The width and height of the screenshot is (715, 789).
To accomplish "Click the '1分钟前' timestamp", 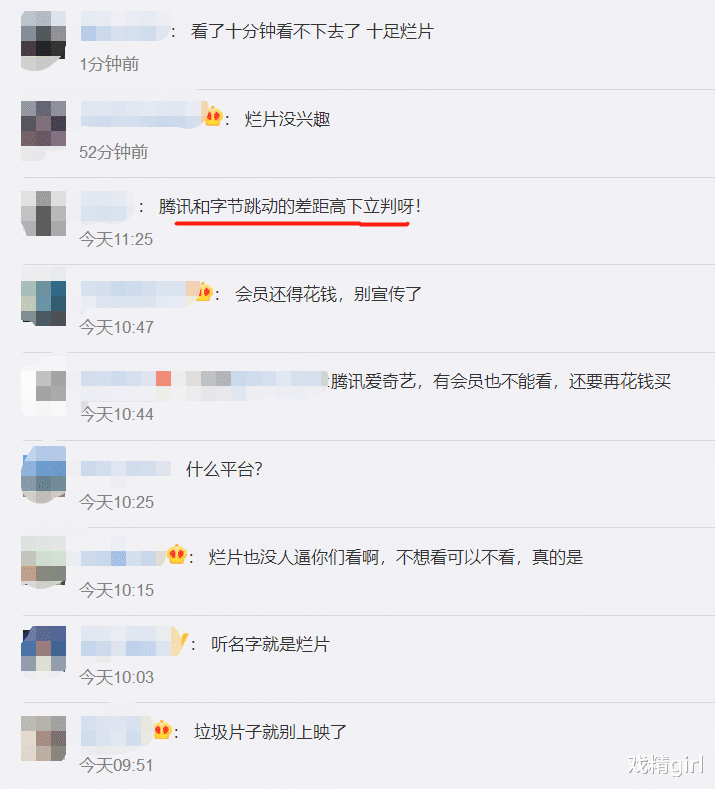I will pyautogui.click(x=109, y=64).
